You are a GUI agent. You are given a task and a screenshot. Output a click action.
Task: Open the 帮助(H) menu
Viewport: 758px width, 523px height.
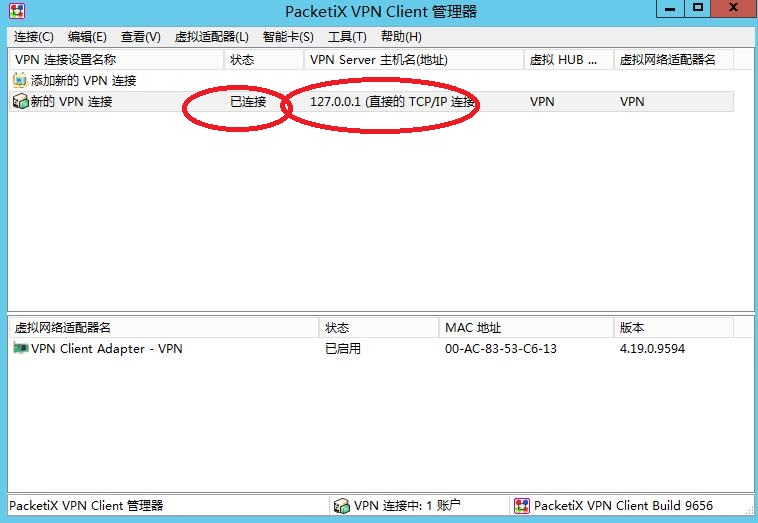tap(401, 37)
